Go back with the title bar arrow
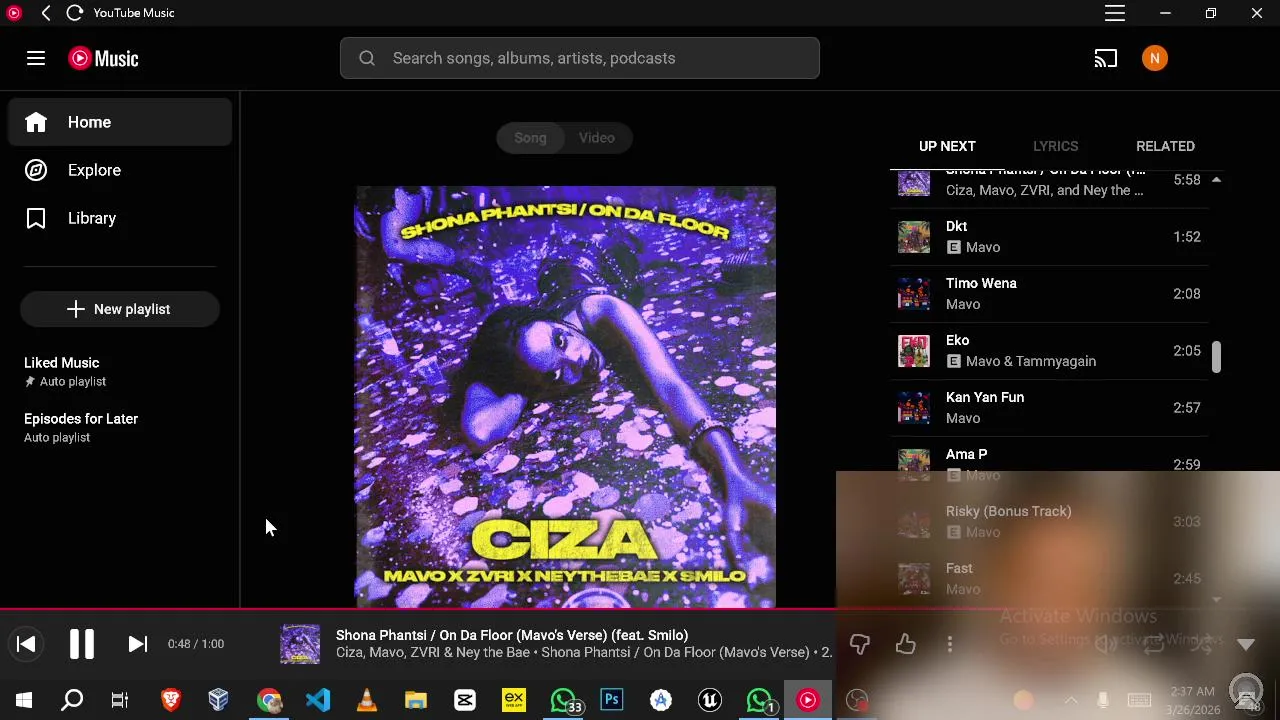The image size is (1280, 720). pyautogui.click(x=46, y=13)
